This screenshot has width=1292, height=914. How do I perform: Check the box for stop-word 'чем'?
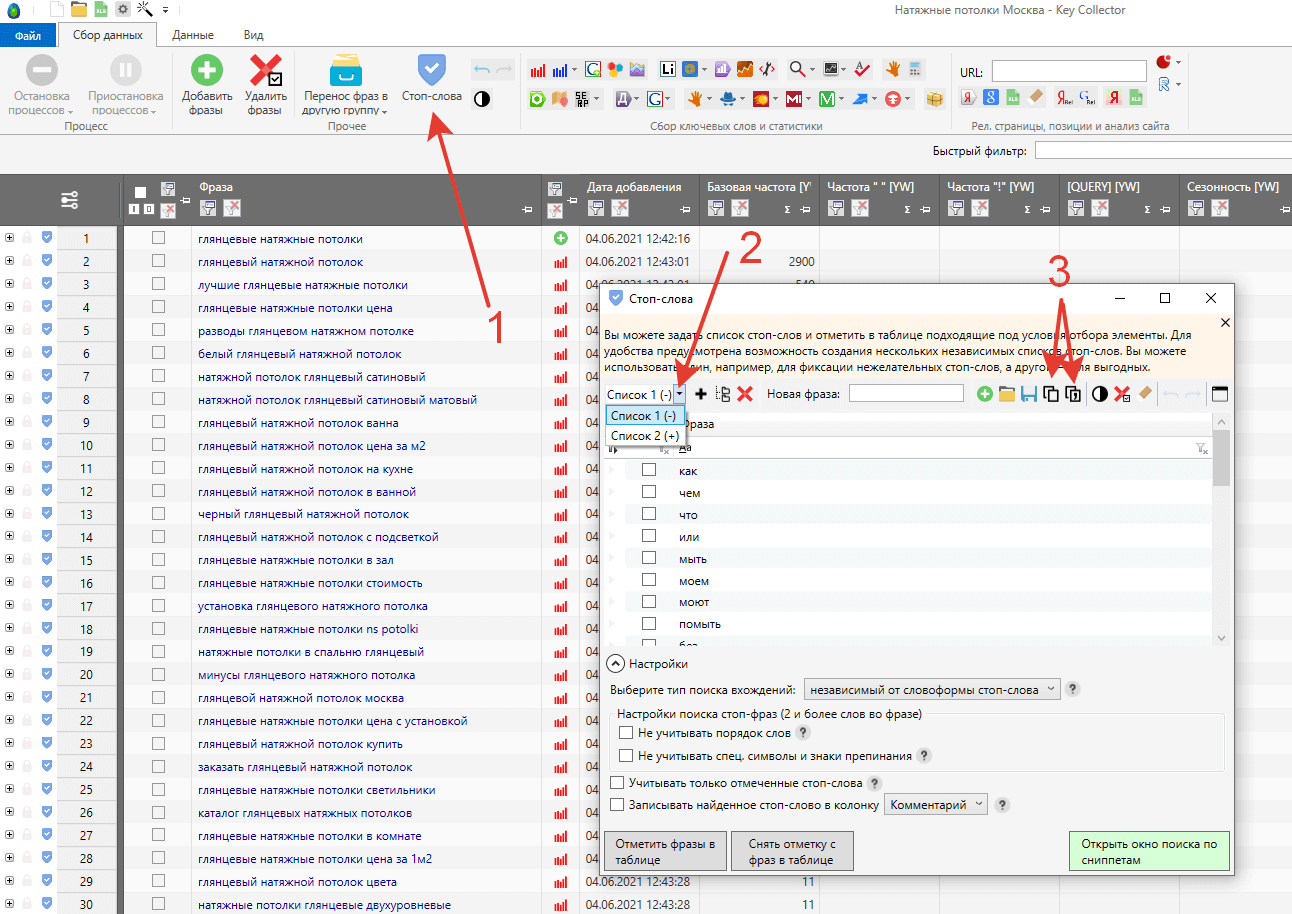coord(649,493)
